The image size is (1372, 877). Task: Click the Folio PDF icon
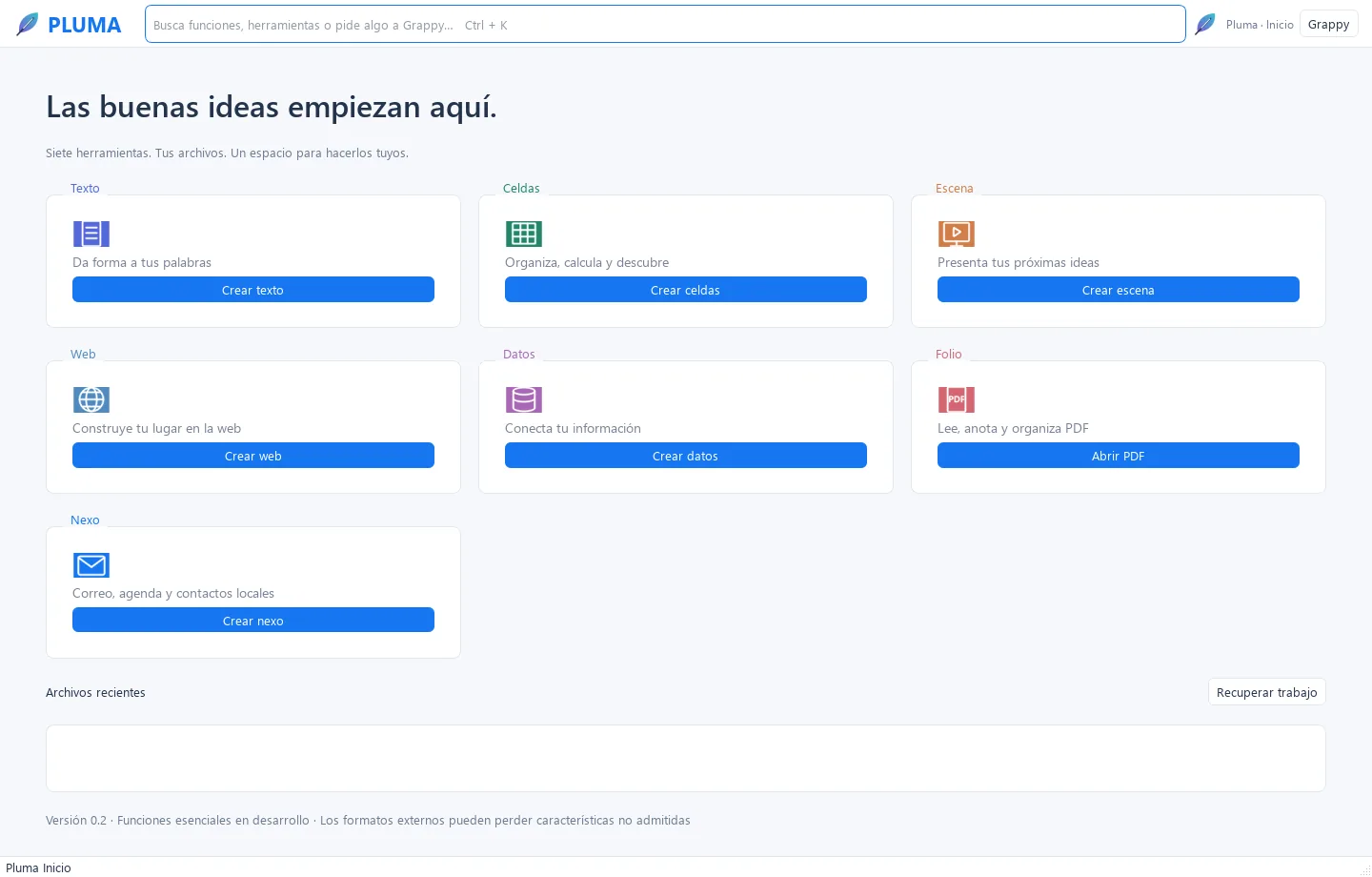pyautogui.click(x=957, y=399)
